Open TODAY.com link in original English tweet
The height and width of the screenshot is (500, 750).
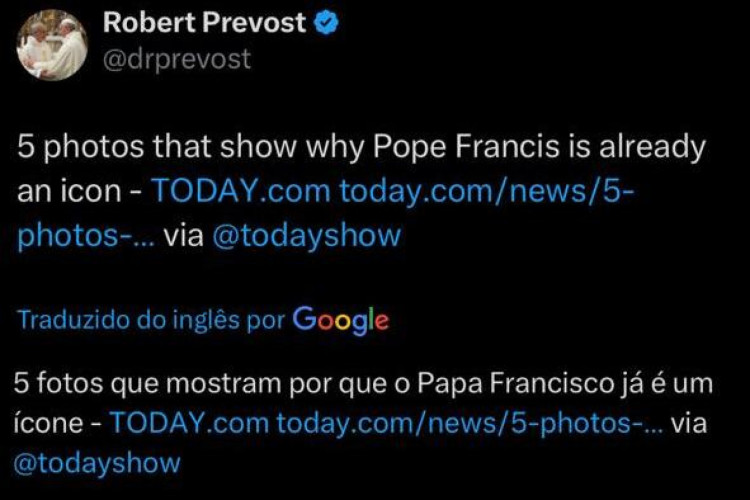point(241,191)
